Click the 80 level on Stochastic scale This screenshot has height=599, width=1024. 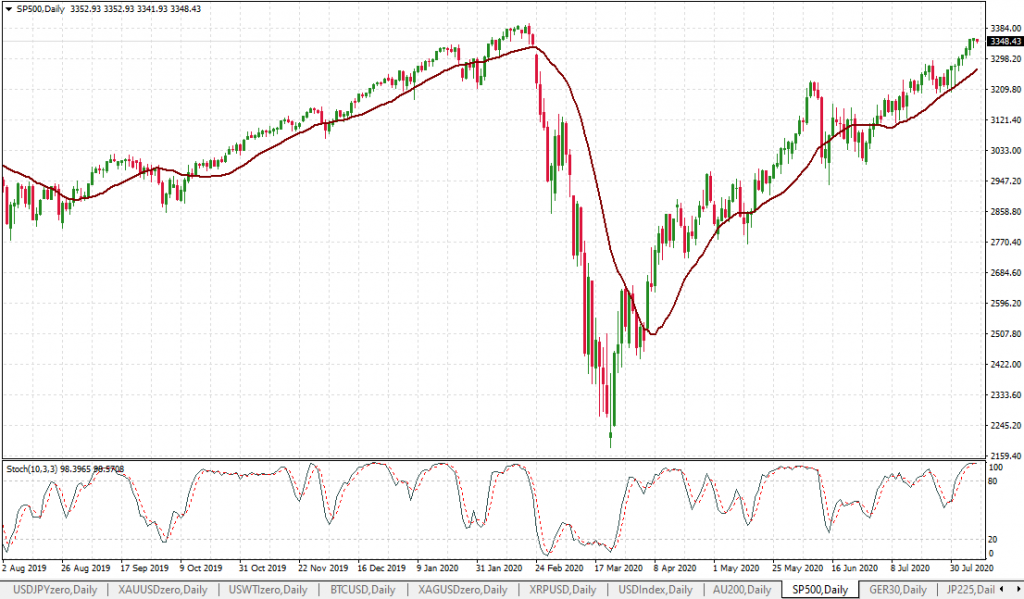[x=993, y=481]
